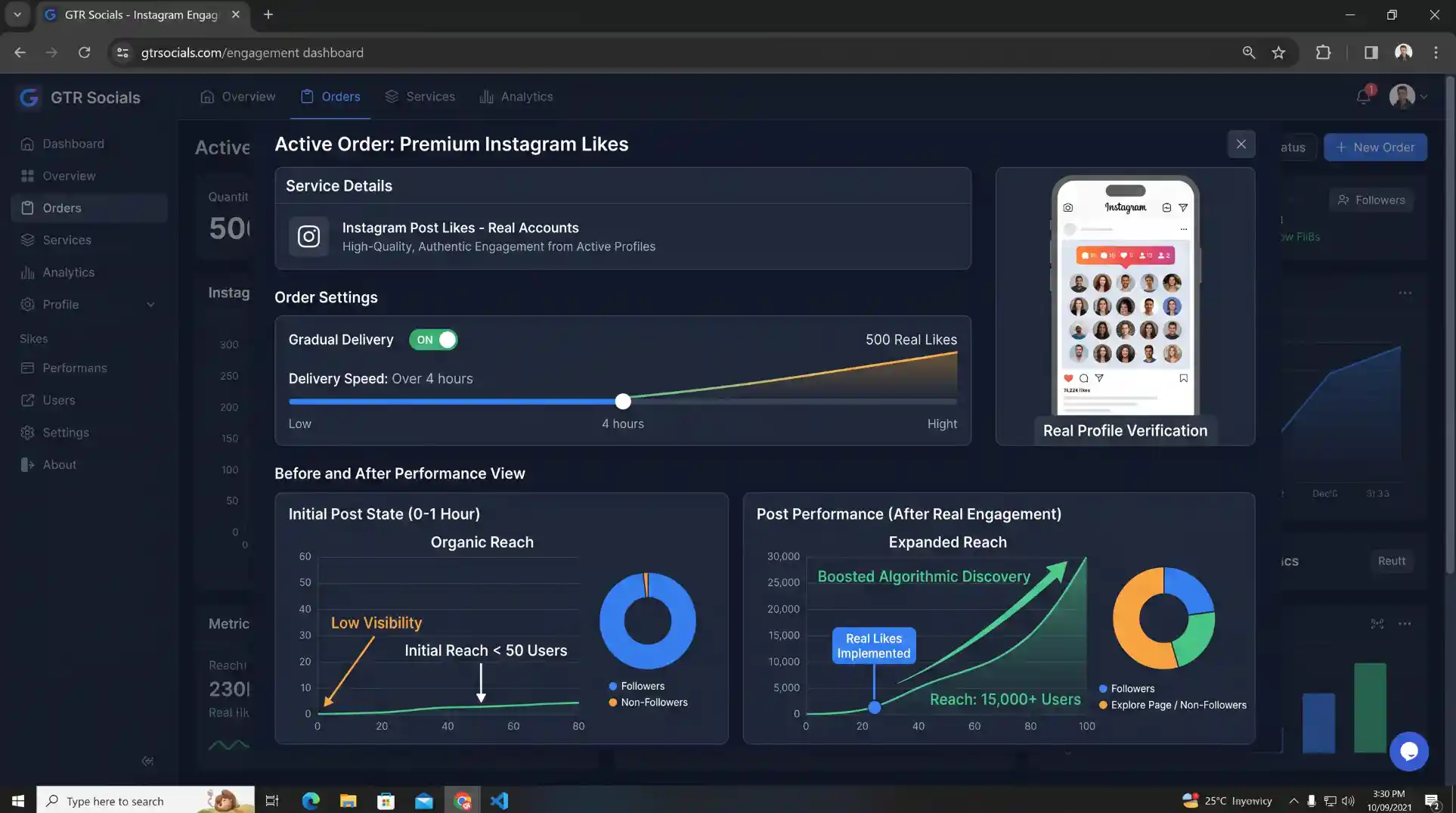Click the browser back arrow
The width and height of the screenshot is (1456, 813).
(x=20, y=52)
